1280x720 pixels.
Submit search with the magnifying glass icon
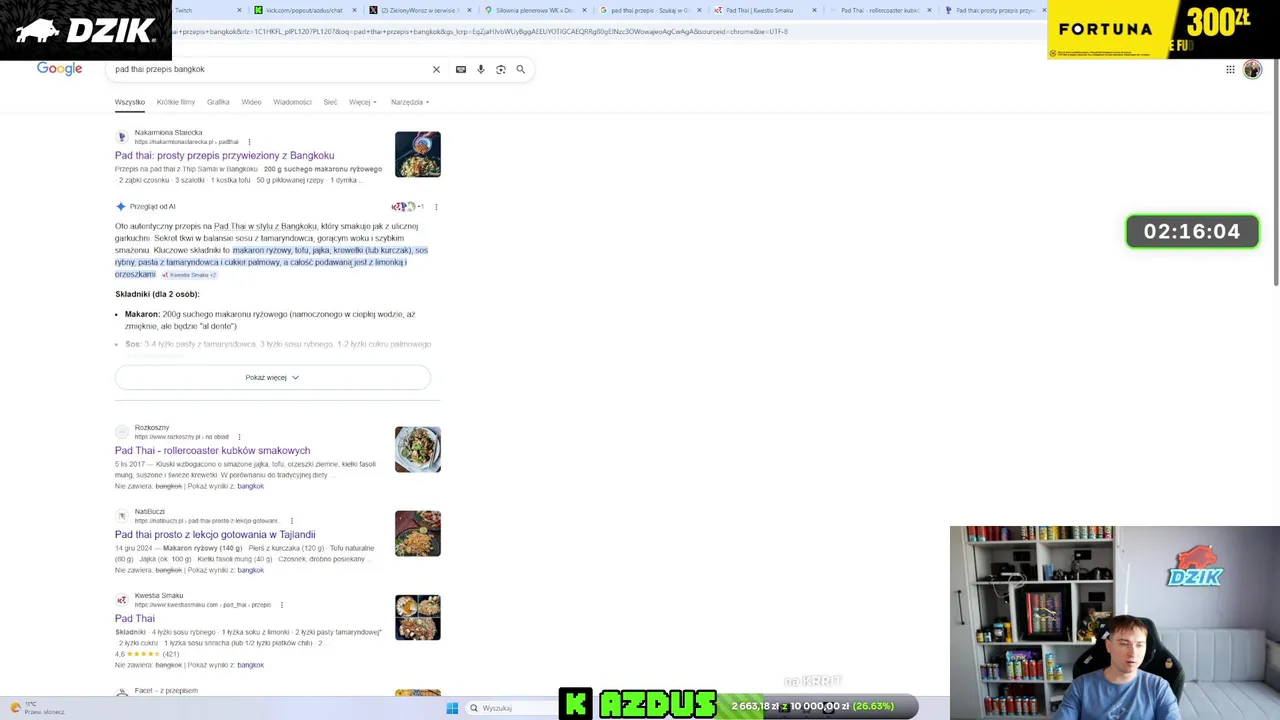pyautogui.click(x=520, y=69)
